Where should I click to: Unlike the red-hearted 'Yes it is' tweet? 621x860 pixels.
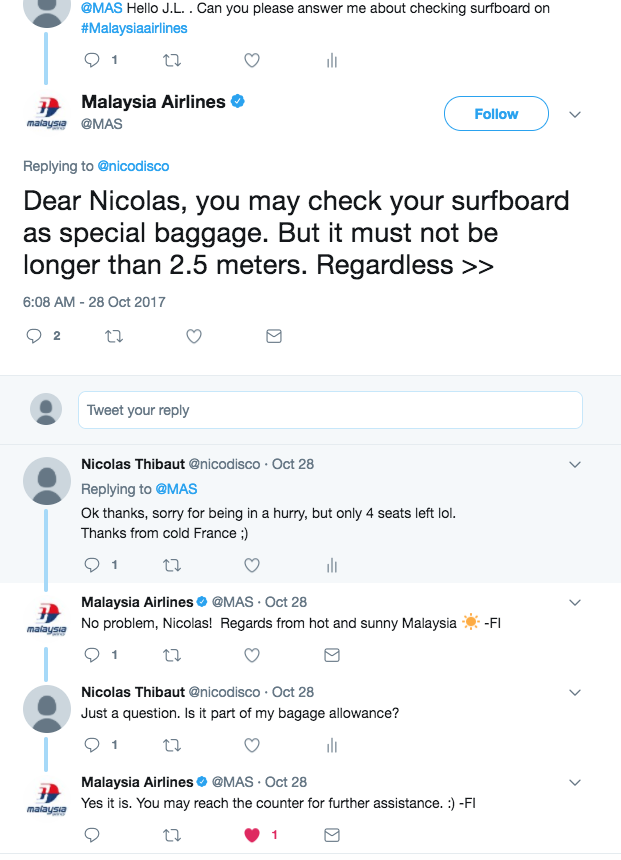coord(253,835)
